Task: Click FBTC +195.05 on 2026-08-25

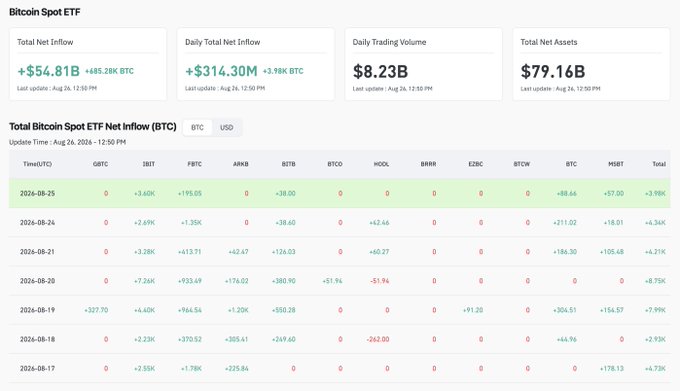Action: (190, 193)
